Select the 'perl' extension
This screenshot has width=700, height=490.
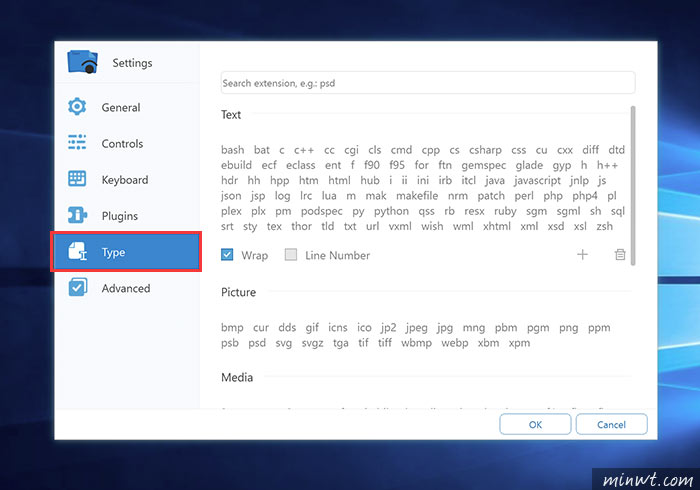524,196
